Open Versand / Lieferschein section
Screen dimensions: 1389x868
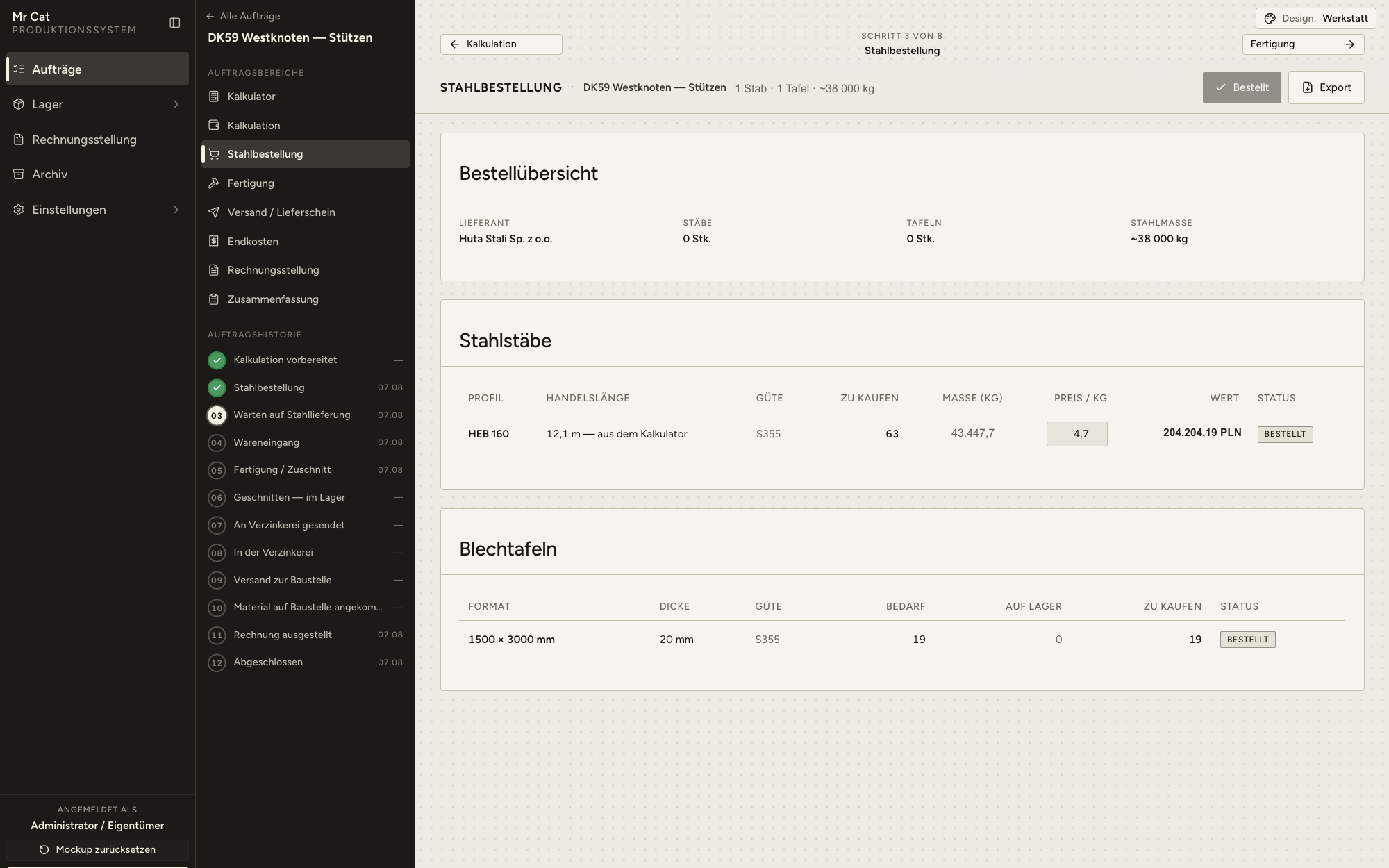click(x=306, y=212)
